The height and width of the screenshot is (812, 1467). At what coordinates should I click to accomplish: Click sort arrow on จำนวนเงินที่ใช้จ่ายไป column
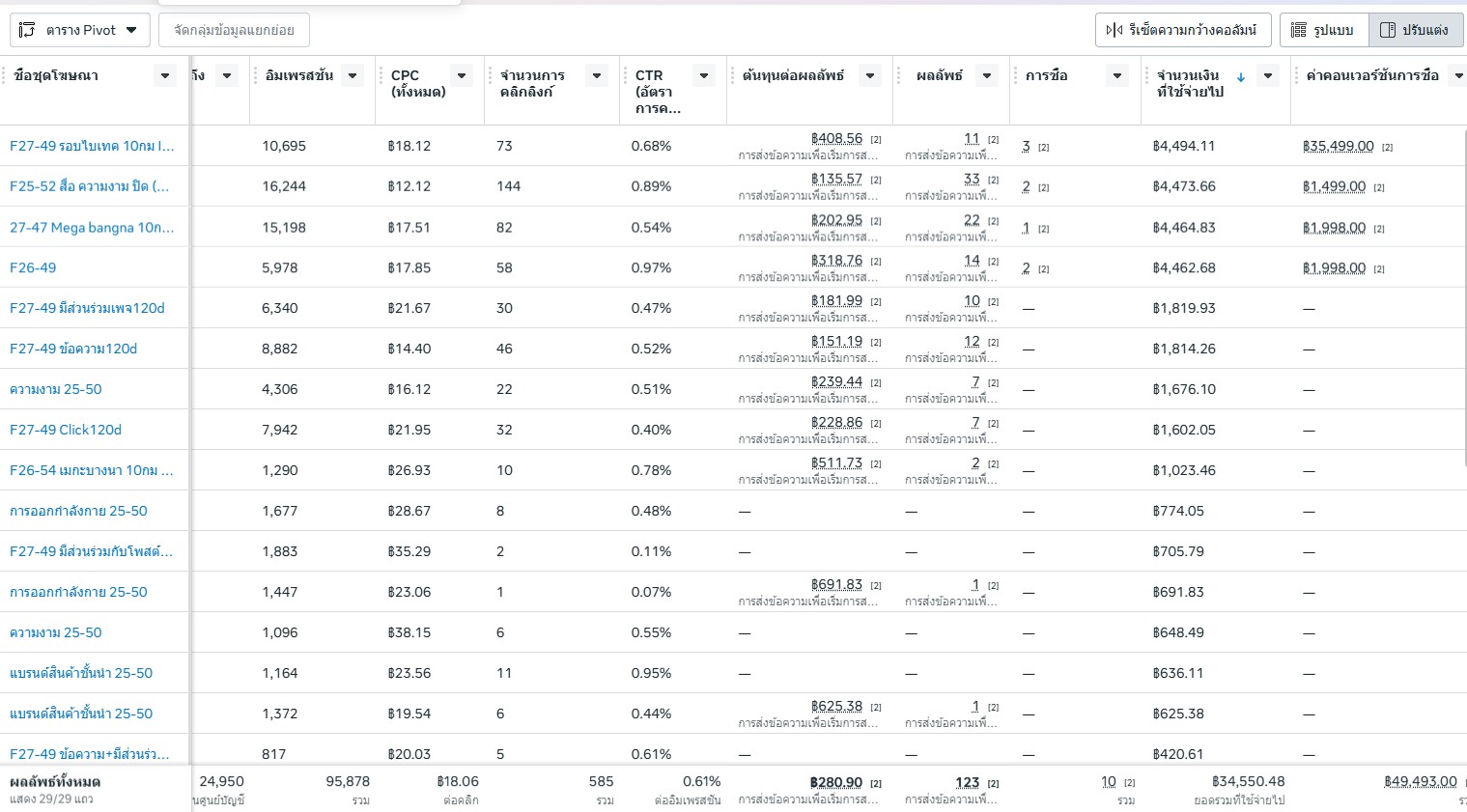(x=1241, y=77)
